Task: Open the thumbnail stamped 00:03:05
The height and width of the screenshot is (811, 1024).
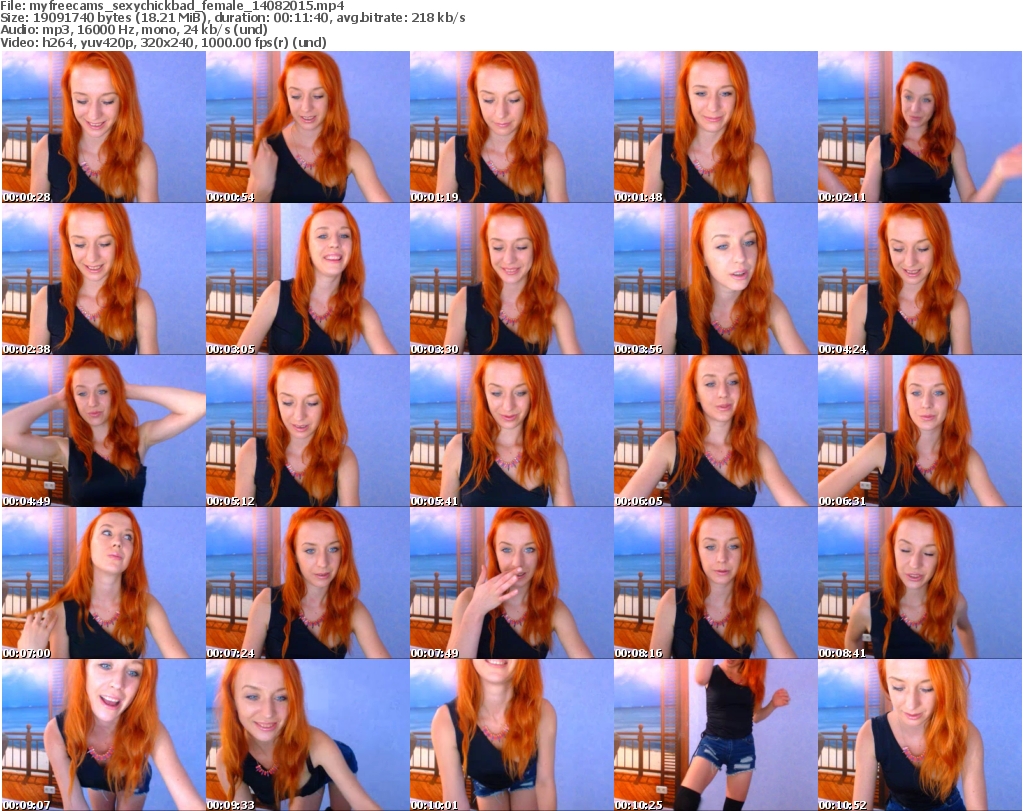Action: coord(308,279)
